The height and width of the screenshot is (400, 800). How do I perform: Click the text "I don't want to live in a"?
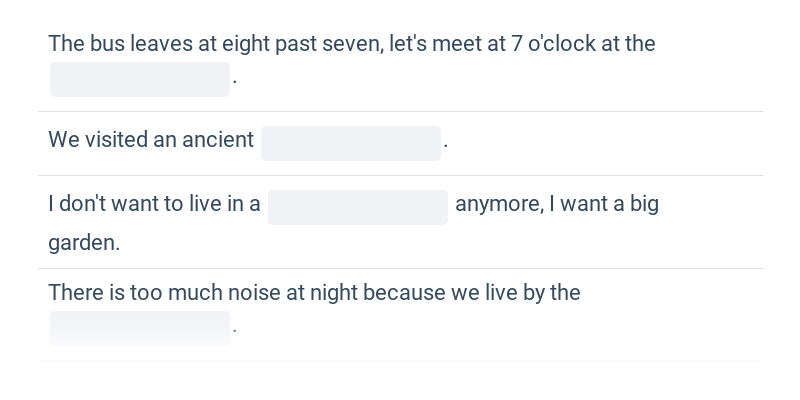coord(154,204)
